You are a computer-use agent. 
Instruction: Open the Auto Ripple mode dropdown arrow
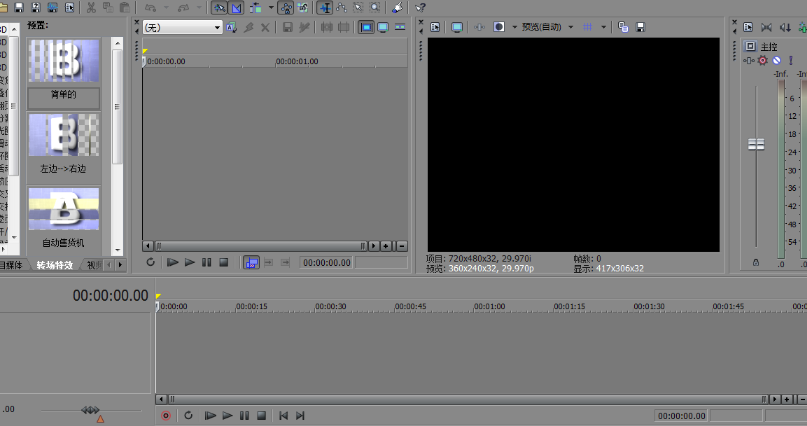click(271, 7)
